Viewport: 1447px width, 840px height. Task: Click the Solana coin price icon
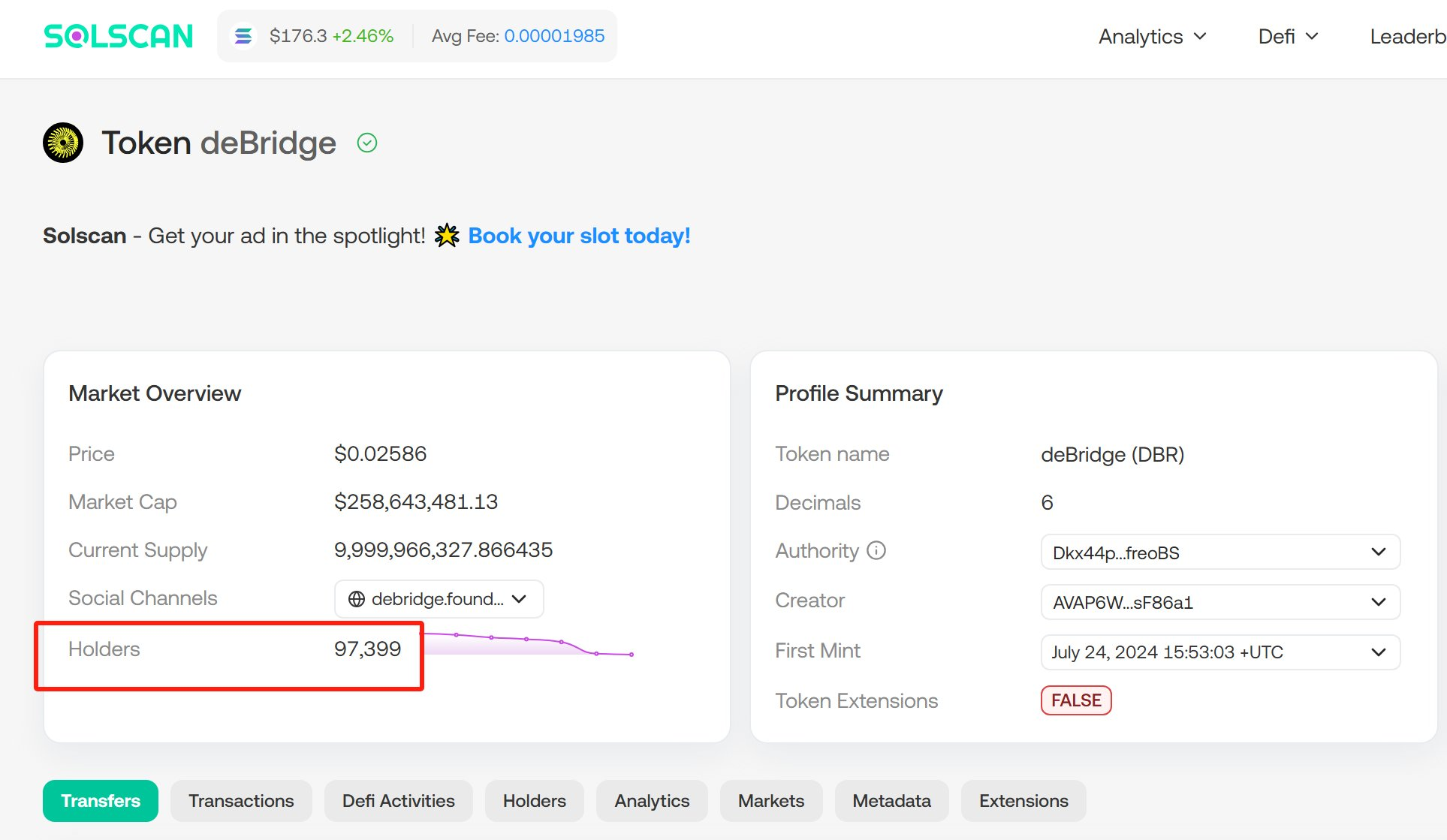pos(243,36)
